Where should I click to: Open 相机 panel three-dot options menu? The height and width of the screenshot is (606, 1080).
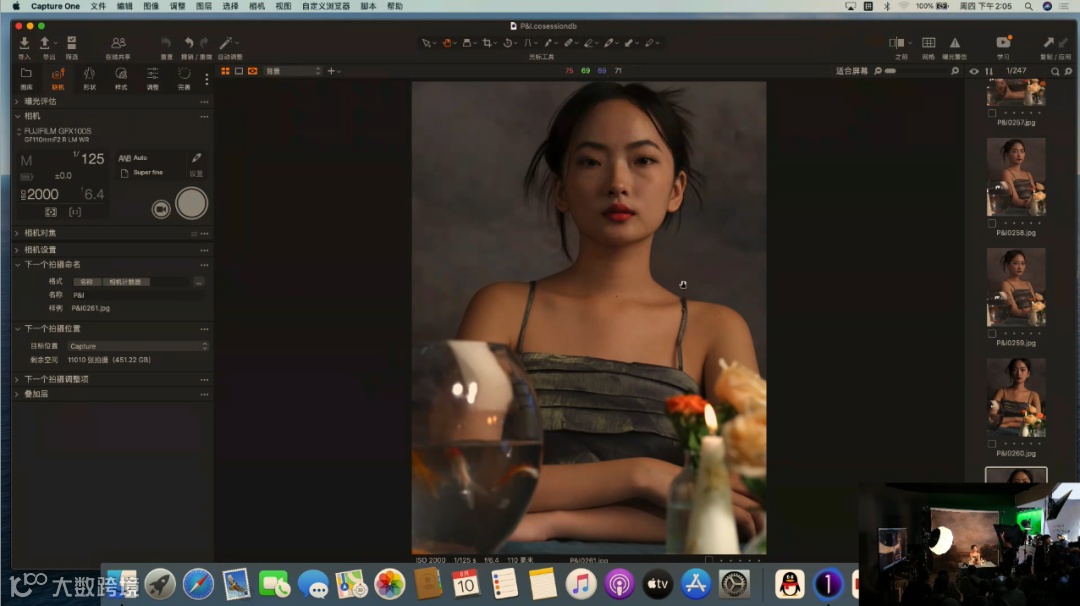click(x=204, y=116)
